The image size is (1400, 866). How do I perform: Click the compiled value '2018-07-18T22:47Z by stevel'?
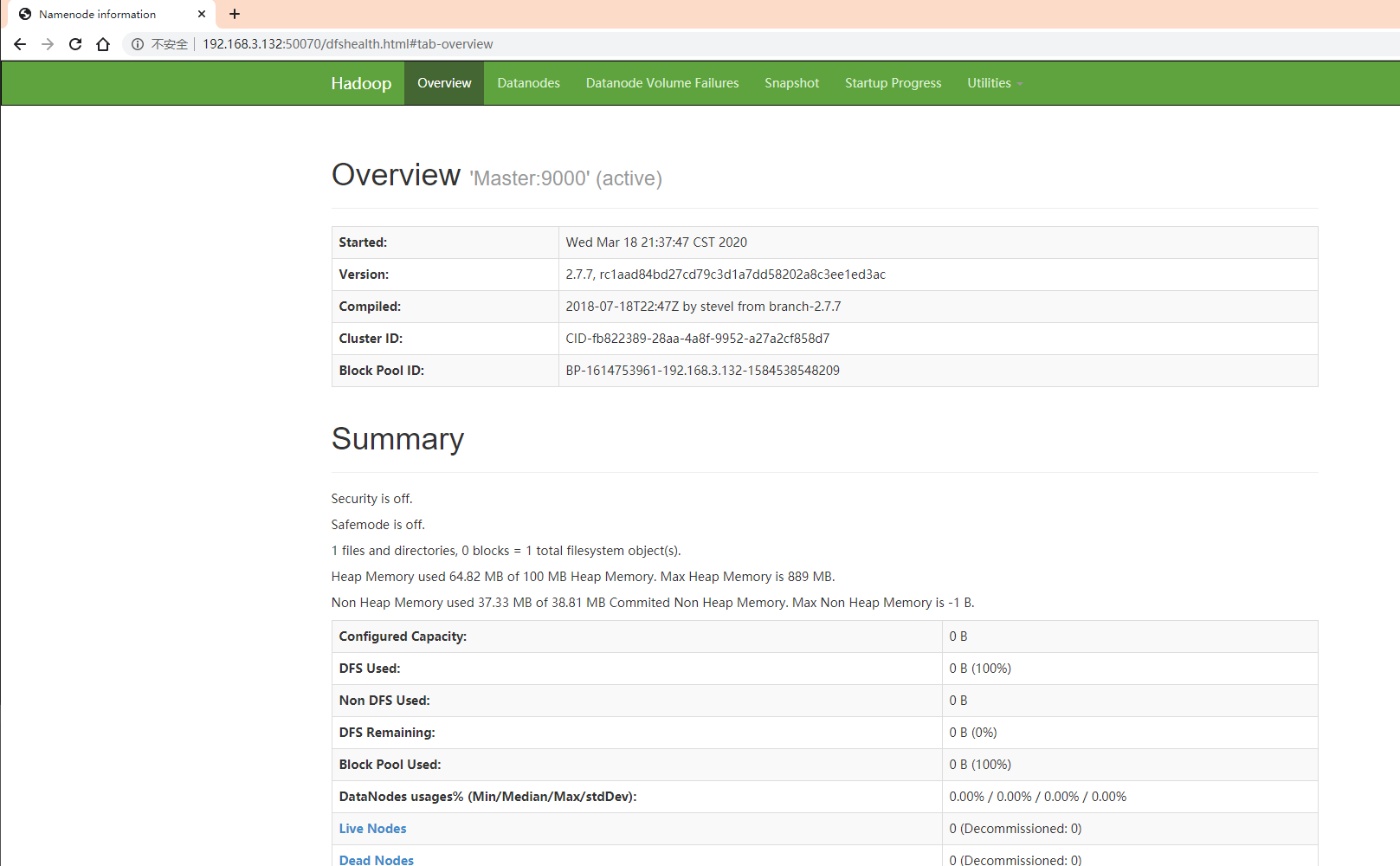[703, 307]
